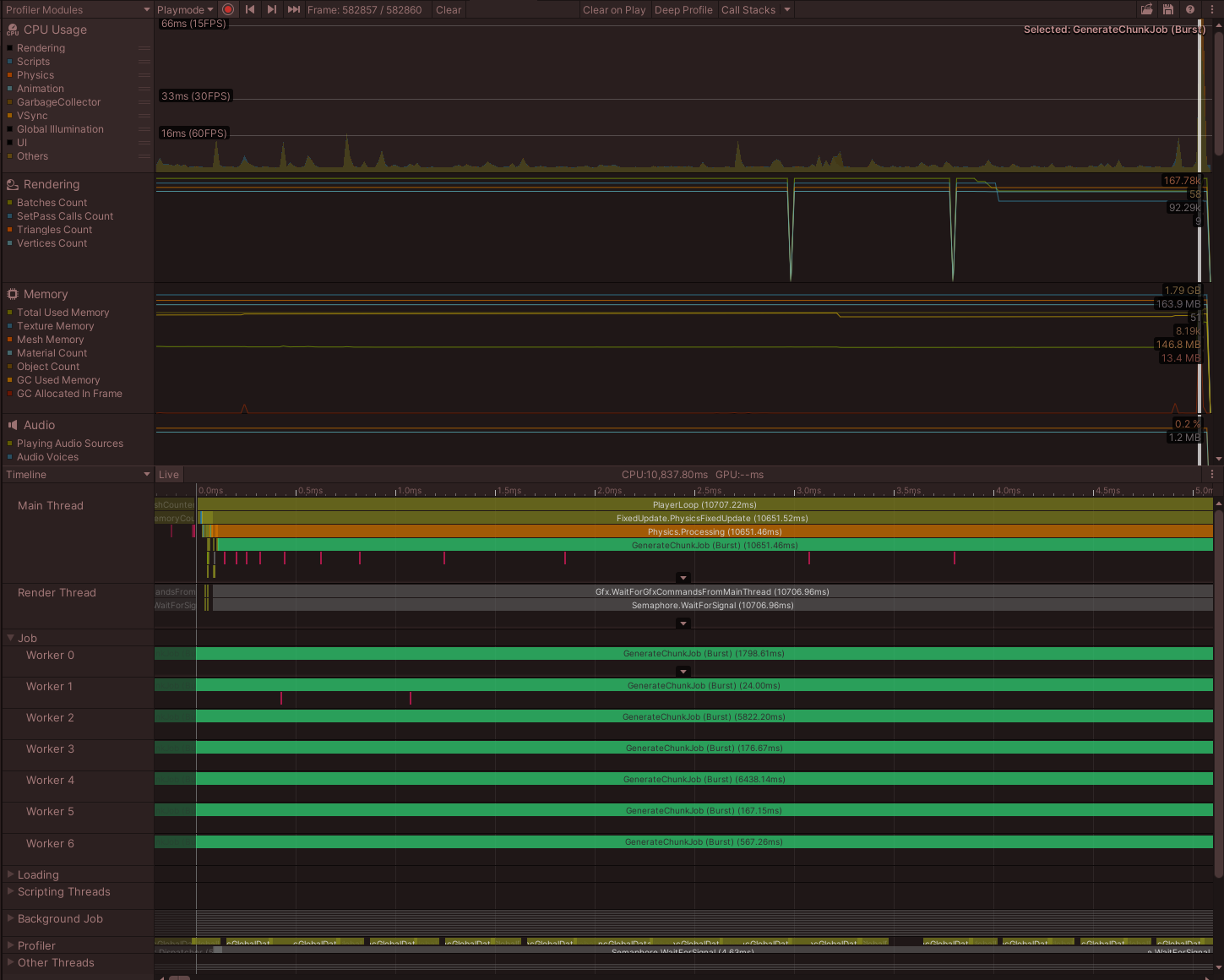Step to the next frame
The width and height of the screenshot is (1224, 980).
coord(271,9)
